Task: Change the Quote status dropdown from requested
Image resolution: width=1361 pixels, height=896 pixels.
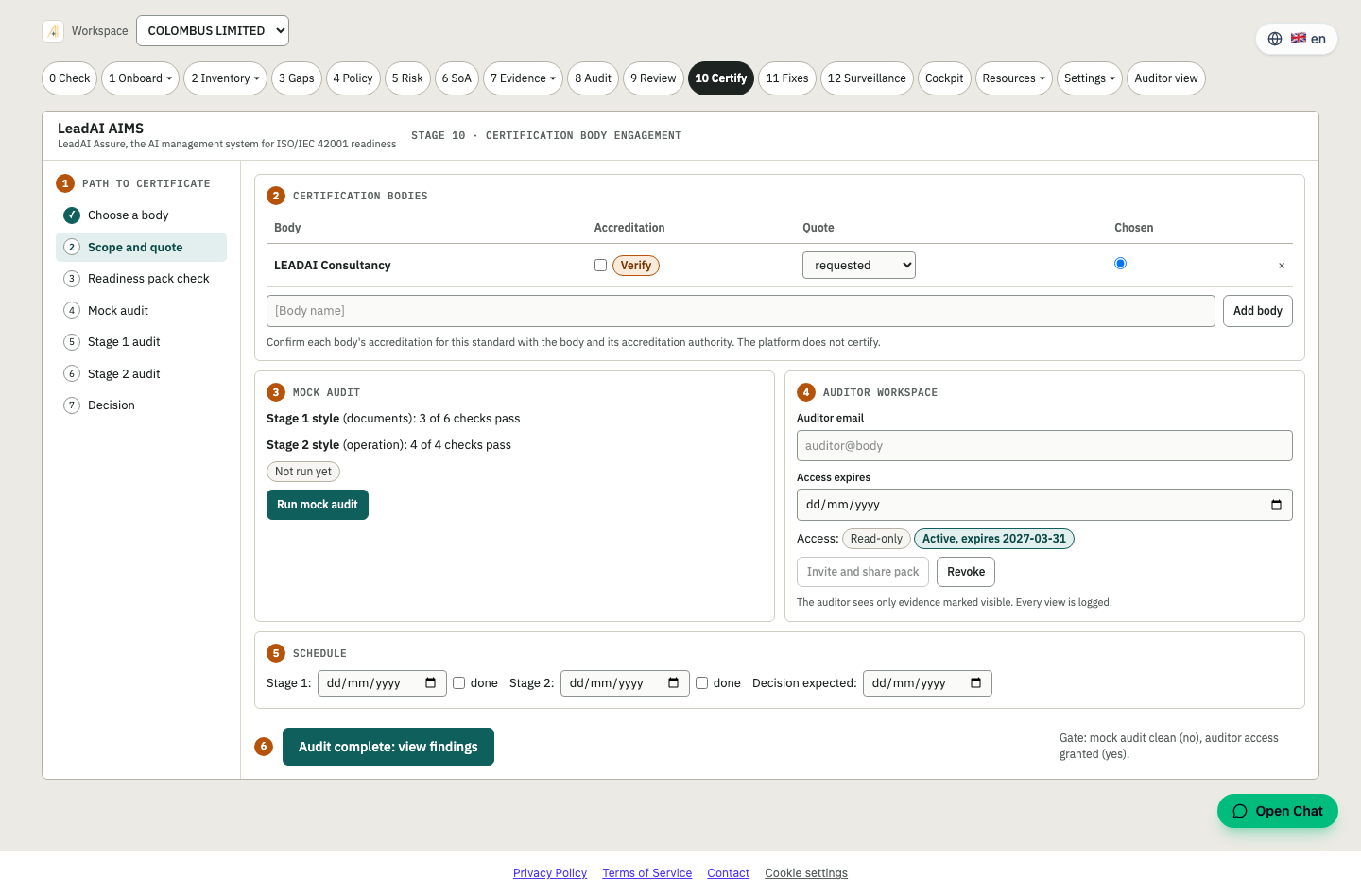Action: pos(859,266)
